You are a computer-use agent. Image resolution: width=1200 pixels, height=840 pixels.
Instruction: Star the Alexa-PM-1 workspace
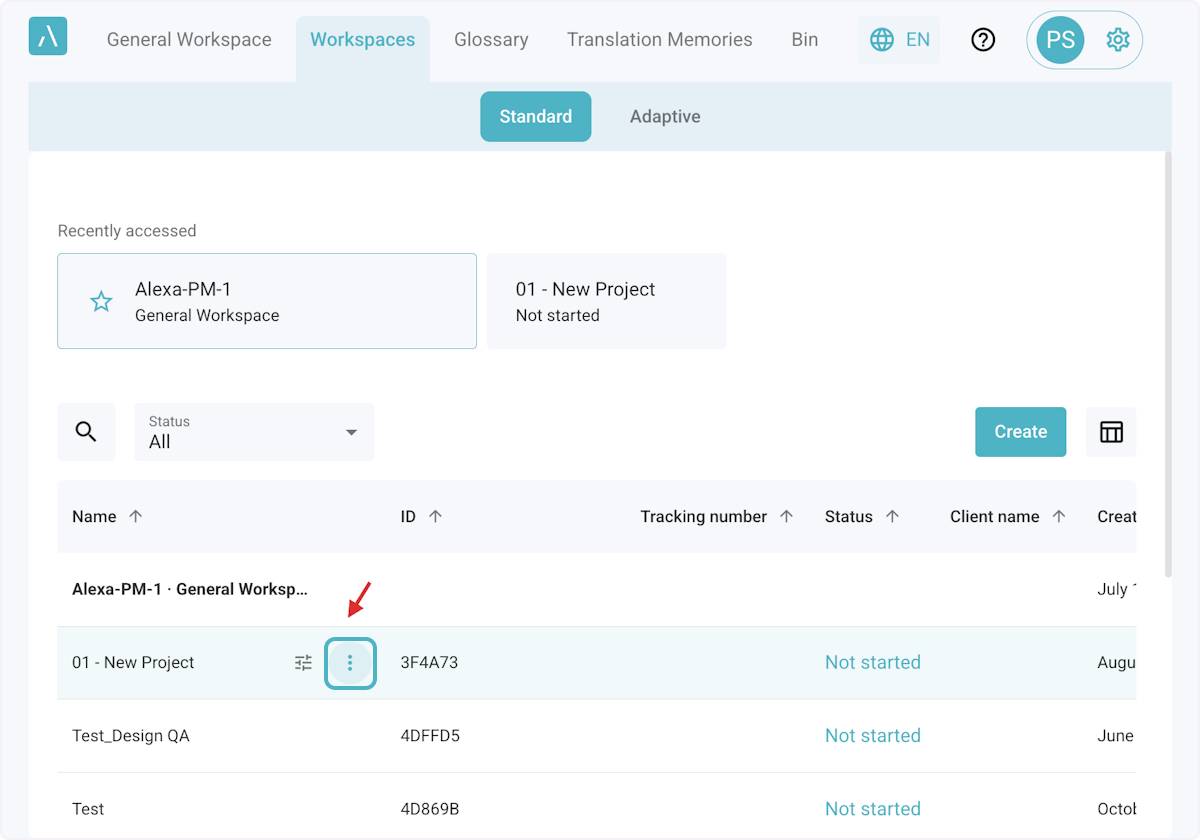tap(101, 301)
